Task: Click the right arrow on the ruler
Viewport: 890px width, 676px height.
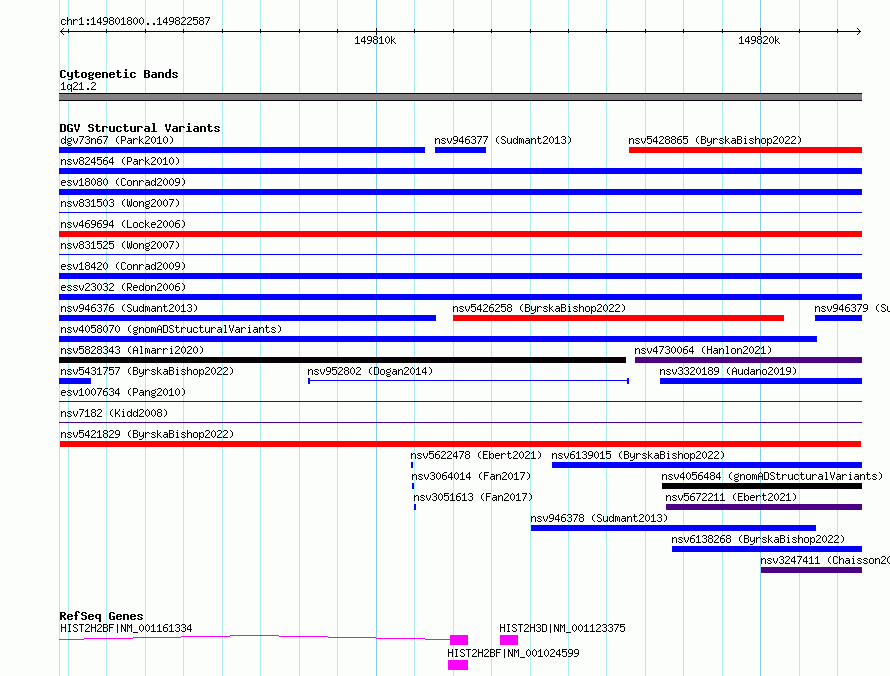Action: point(858,31)
